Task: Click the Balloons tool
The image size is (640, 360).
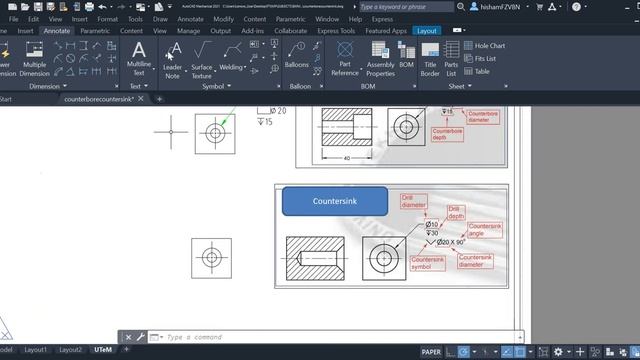Action: tap(297, 55)
